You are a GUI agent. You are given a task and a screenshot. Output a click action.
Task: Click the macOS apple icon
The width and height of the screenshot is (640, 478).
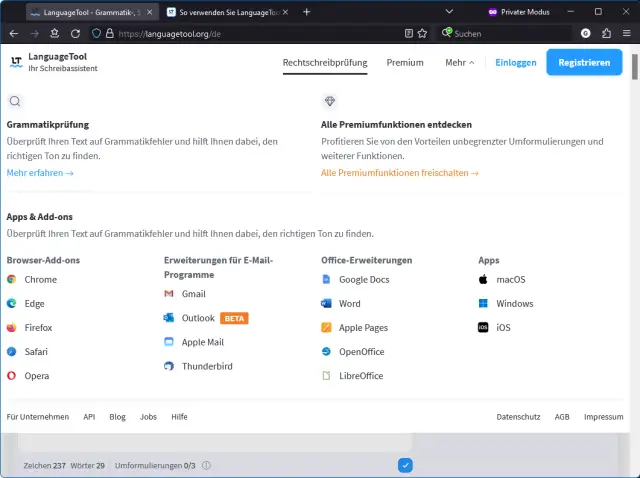click(x=483, y=279)
